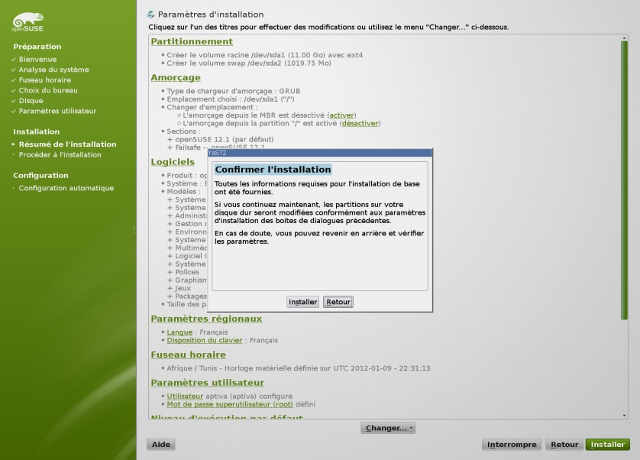Expand the Jeux software pattern entry
640x460 pixels.
(170, 288)
